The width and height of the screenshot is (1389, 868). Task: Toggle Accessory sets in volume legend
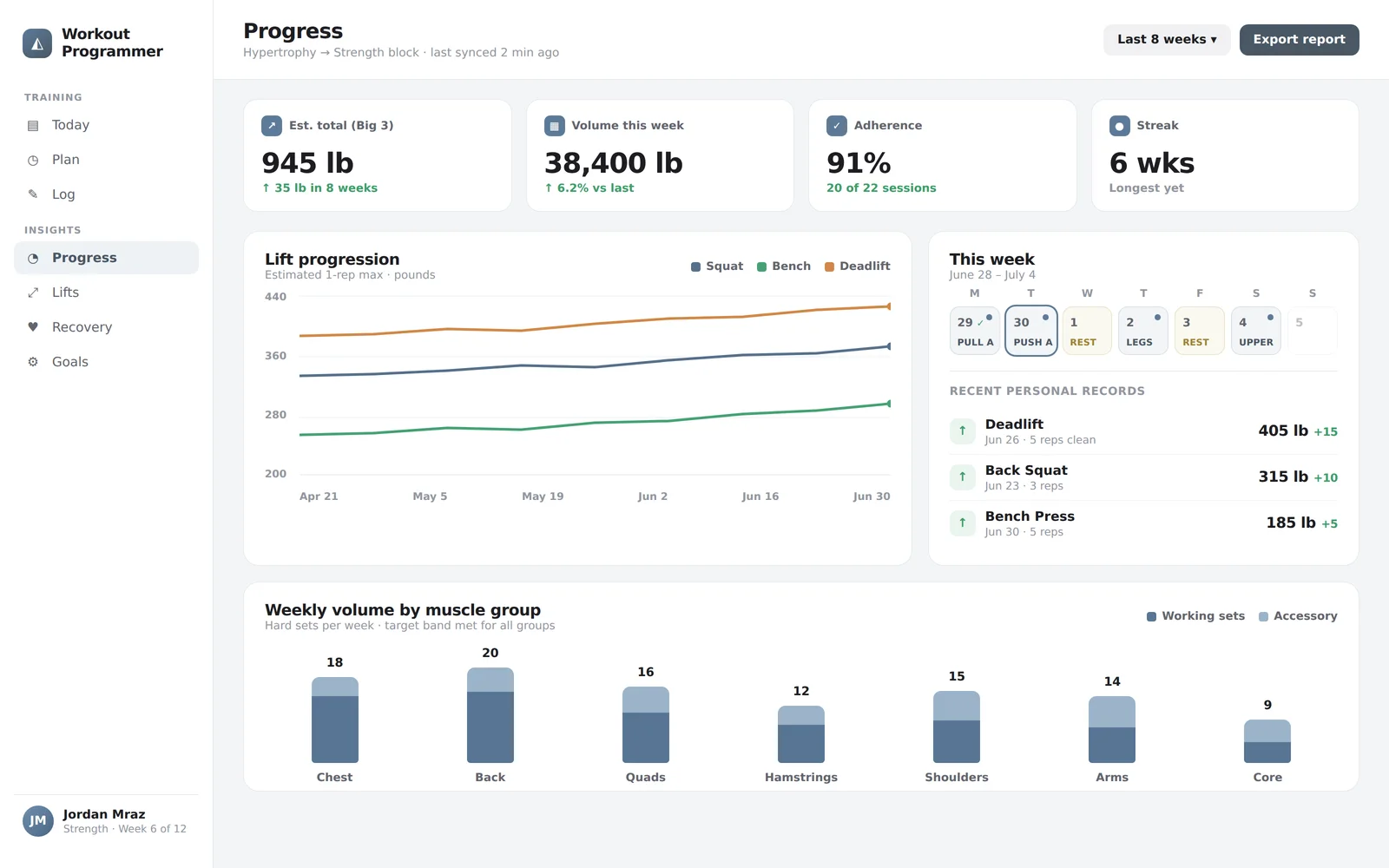[1298, 616]
